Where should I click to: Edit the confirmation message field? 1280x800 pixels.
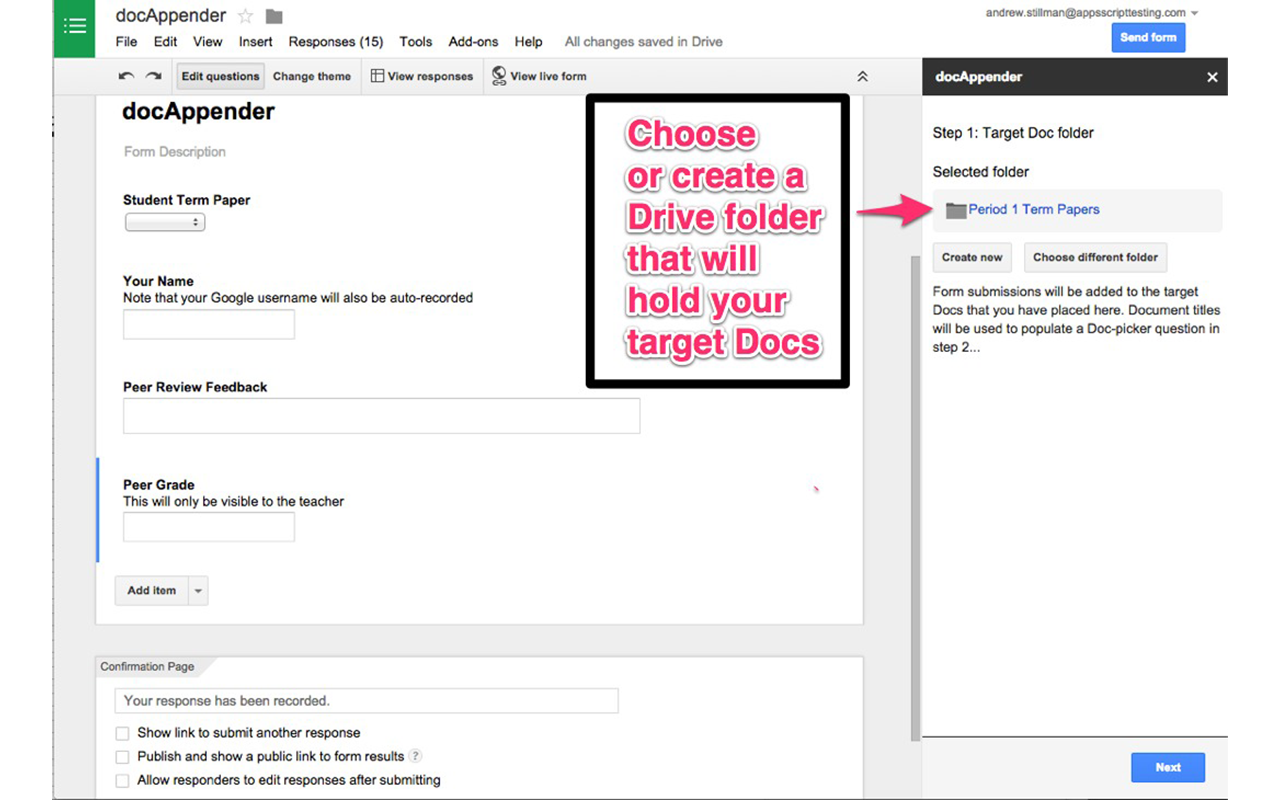366,701
